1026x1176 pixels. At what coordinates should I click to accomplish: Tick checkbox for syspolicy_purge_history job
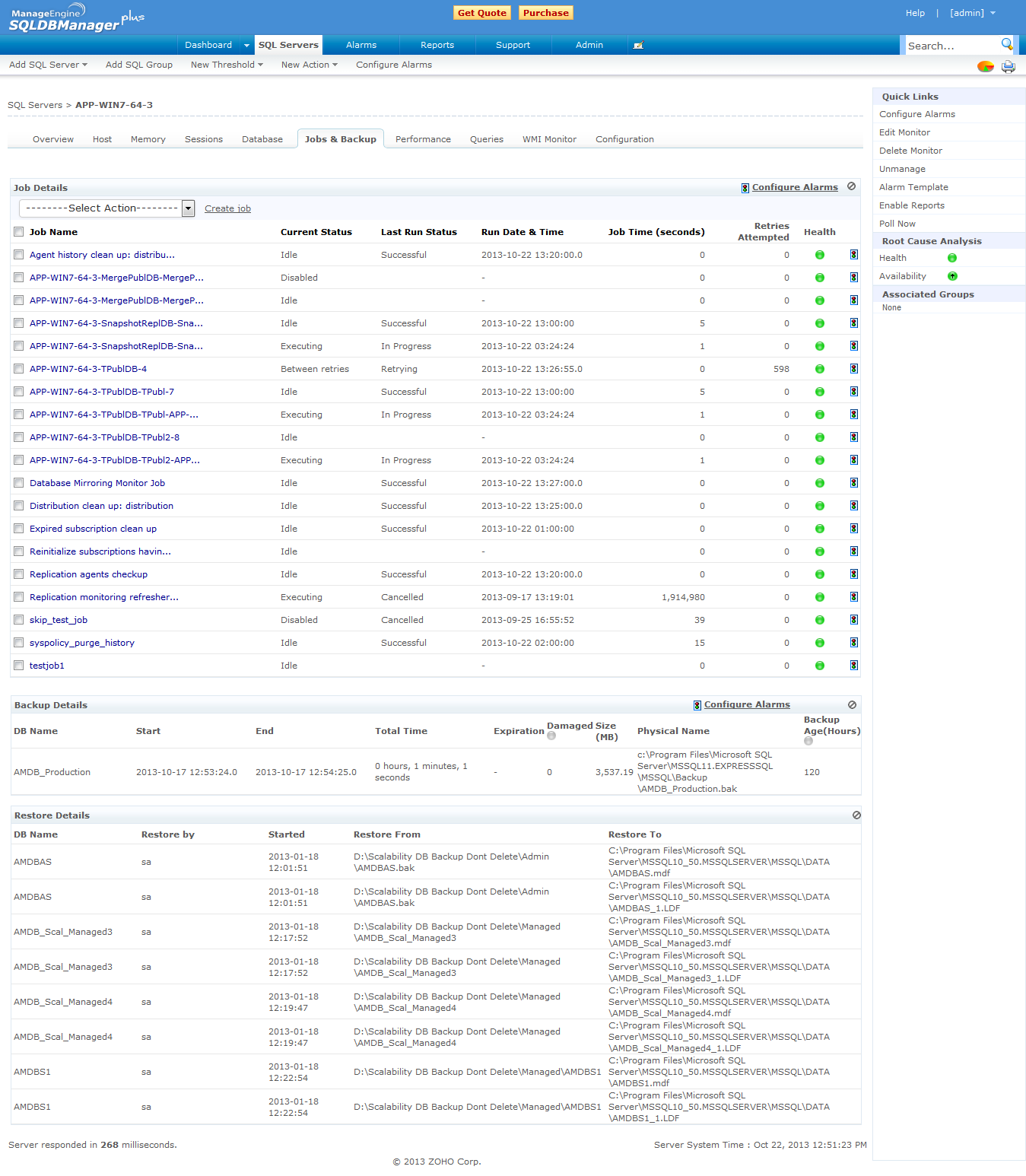pos(19,643)
